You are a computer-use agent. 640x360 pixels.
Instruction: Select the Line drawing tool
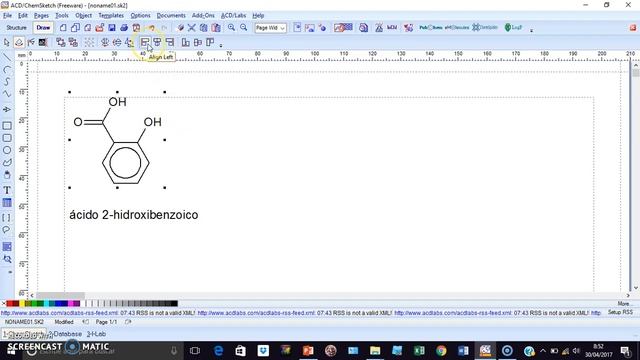(7, 57)
